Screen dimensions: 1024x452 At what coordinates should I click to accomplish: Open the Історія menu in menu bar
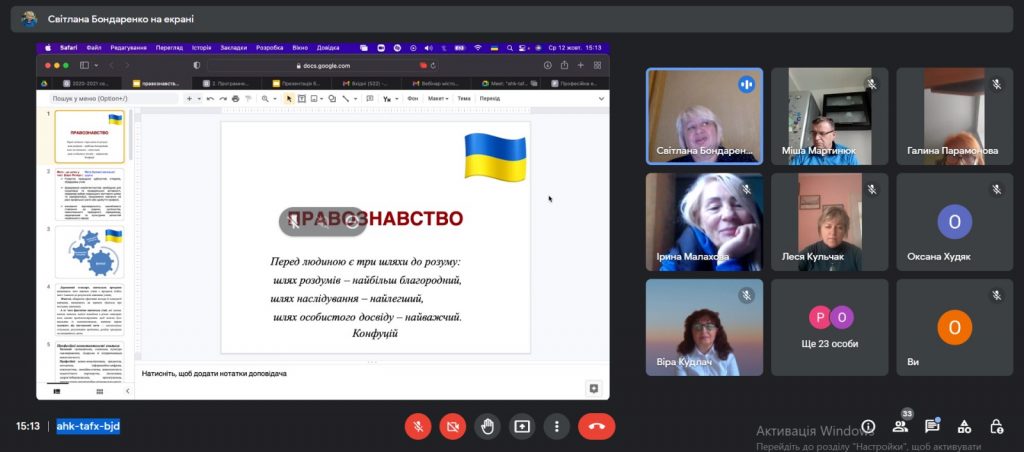click(201, 48)
